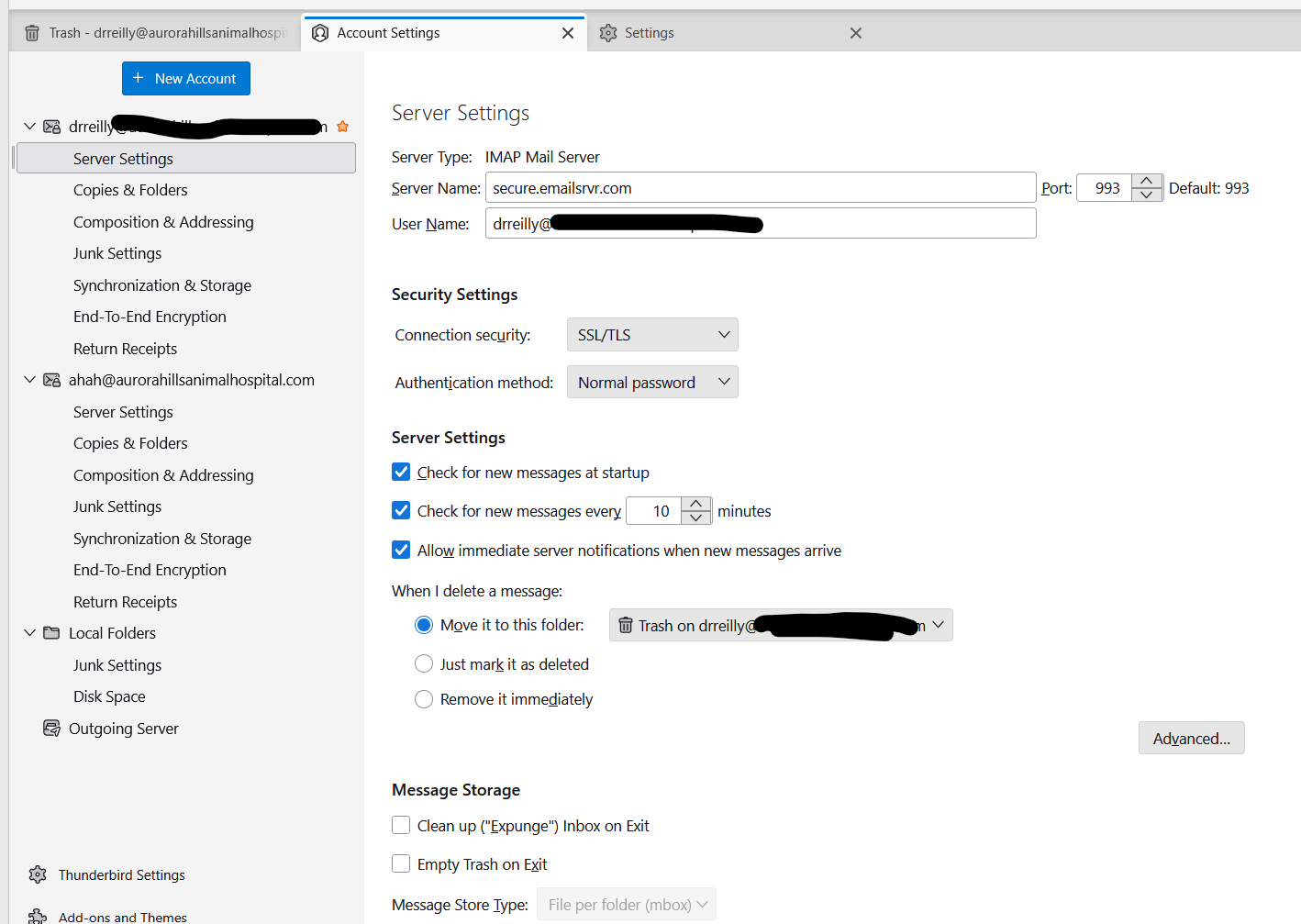1301x924 pixels.
Task: Click the Local Folders folder icon
Action: (52, 633)
